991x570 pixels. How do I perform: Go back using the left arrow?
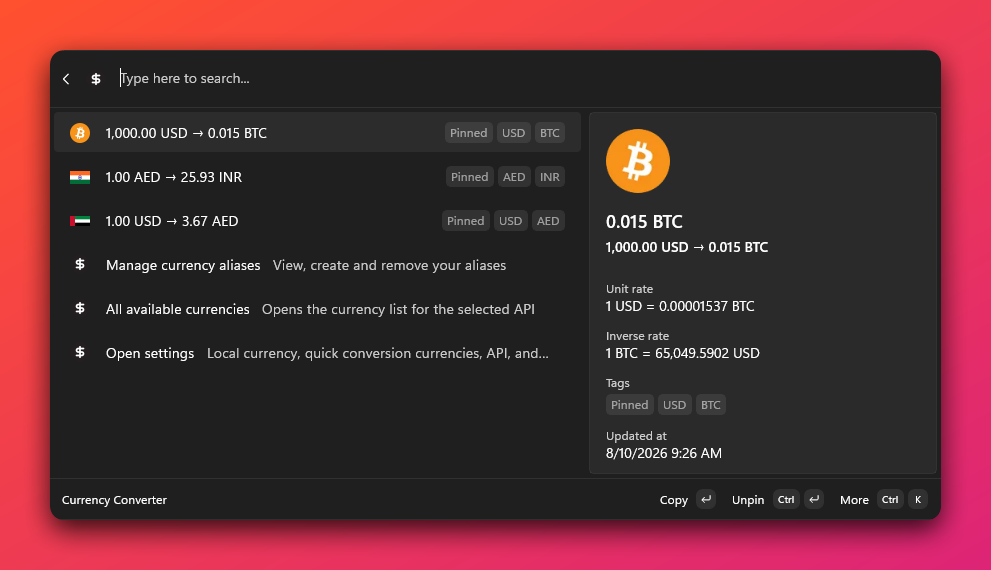66,79
